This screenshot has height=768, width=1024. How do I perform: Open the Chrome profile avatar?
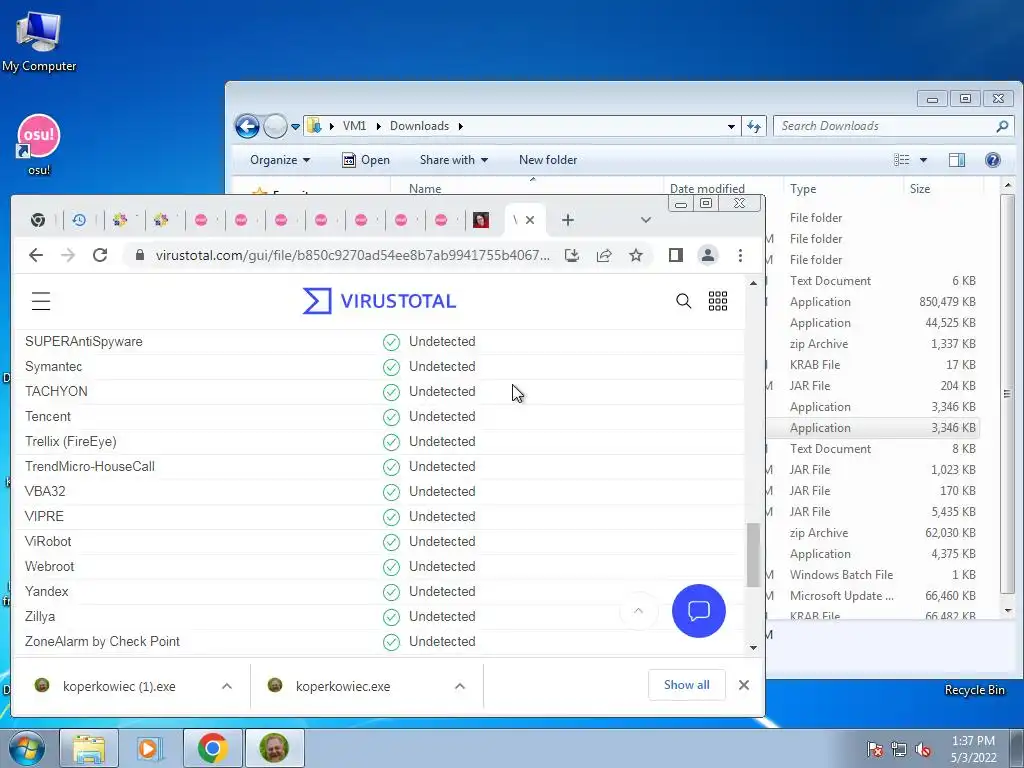[708, 255]
